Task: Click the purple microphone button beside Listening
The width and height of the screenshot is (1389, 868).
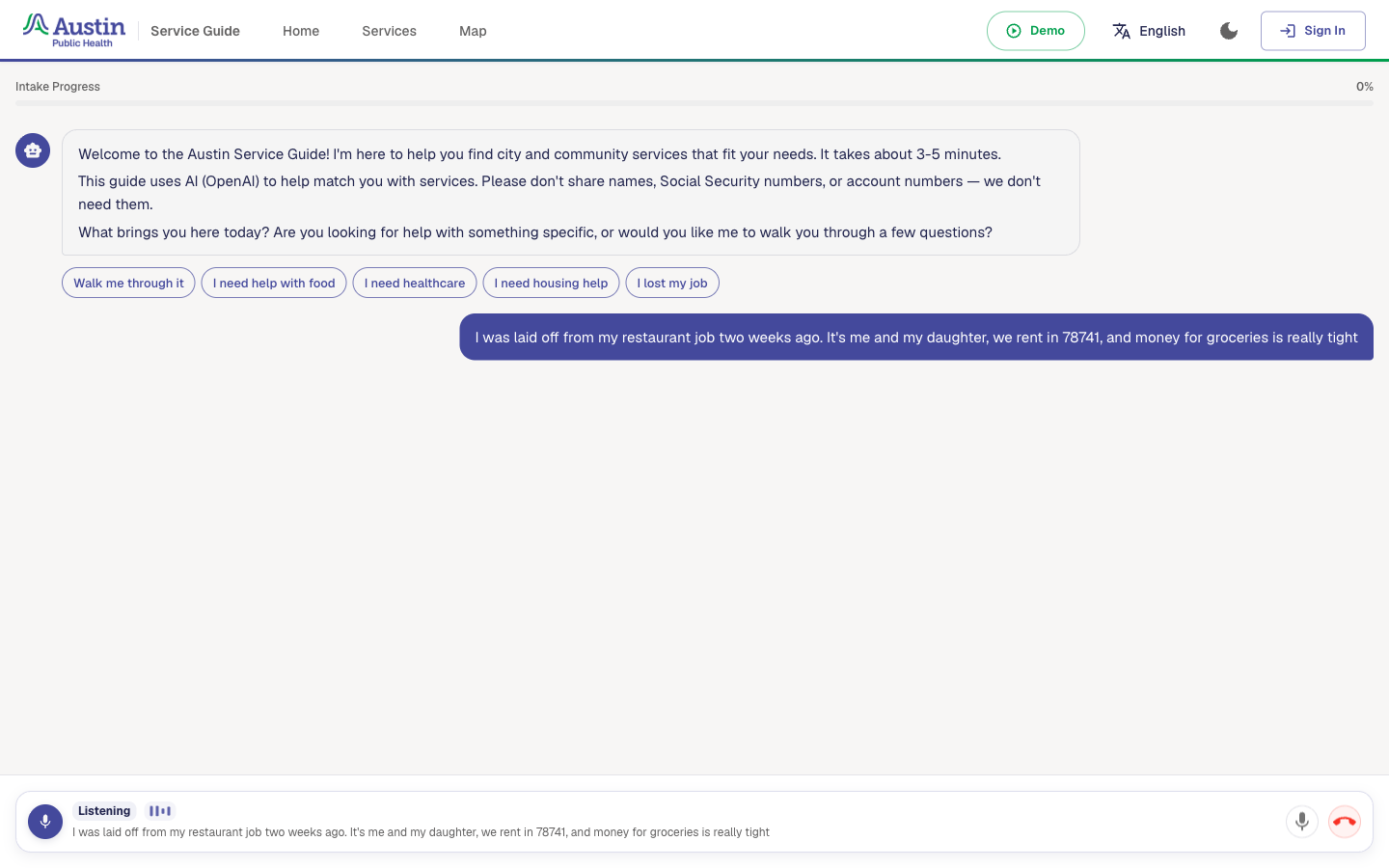Action: pos(45,822)
